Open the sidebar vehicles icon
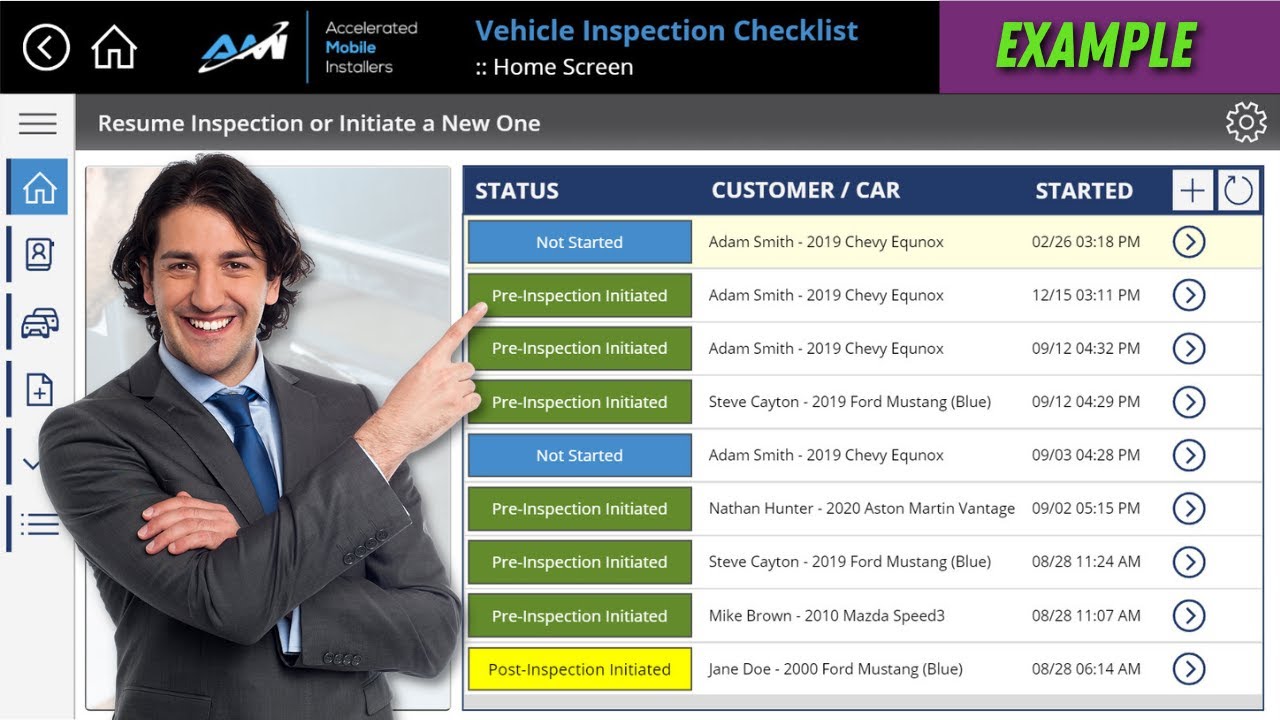 click(40, 323)
